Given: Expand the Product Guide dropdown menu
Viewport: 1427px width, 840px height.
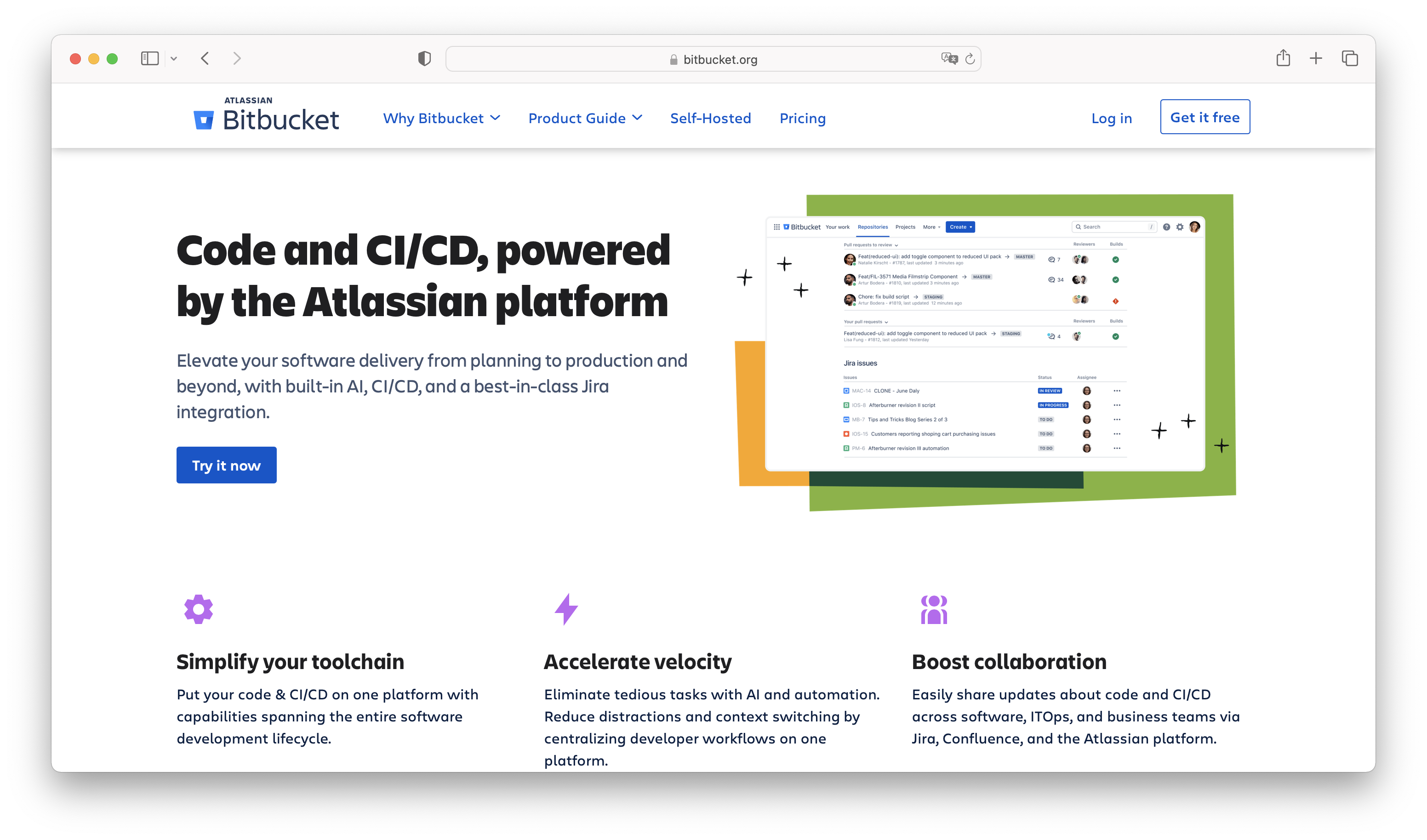Looking at the screenshot, I should click(x=585, y=118).
